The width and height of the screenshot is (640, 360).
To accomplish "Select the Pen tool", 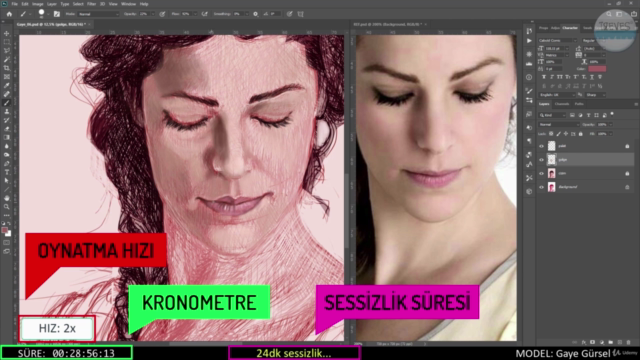I will tap(7, 163).
